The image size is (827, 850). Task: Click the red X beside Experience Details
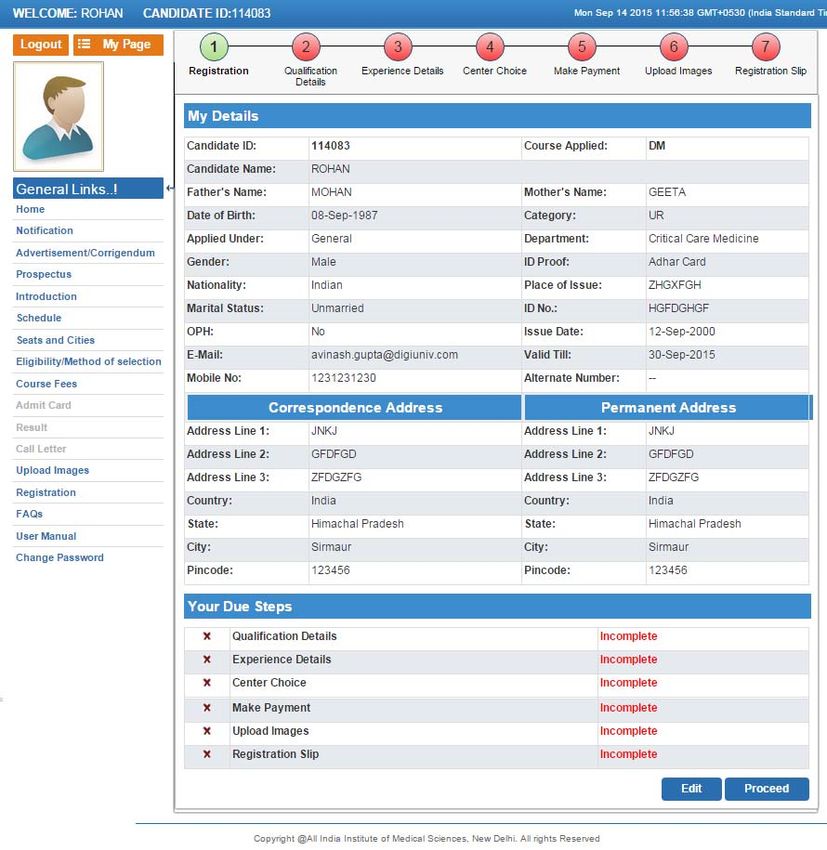pos(206,659)
